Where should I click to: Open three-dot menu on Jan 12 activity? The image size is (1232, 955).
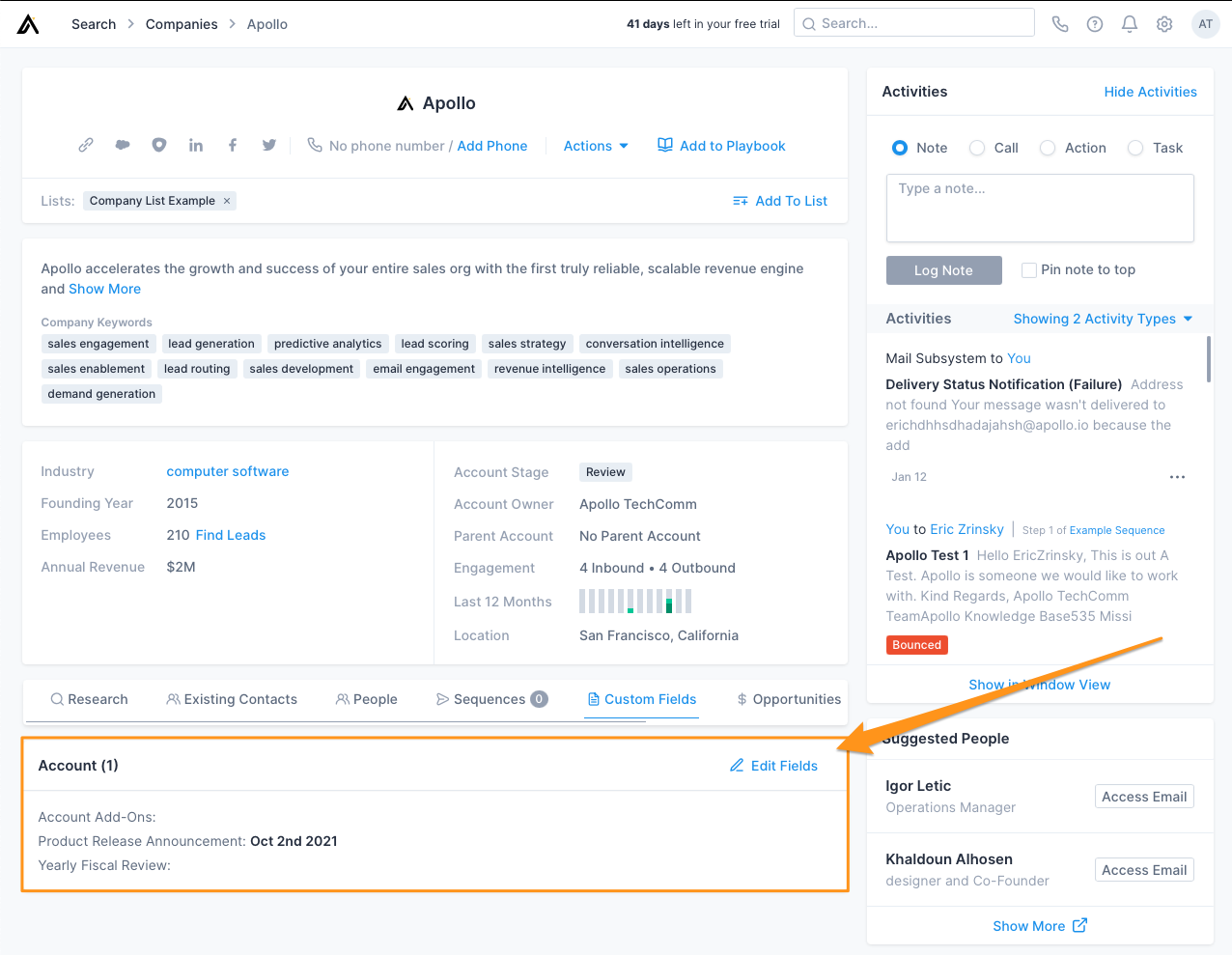tap(1177, 477)
